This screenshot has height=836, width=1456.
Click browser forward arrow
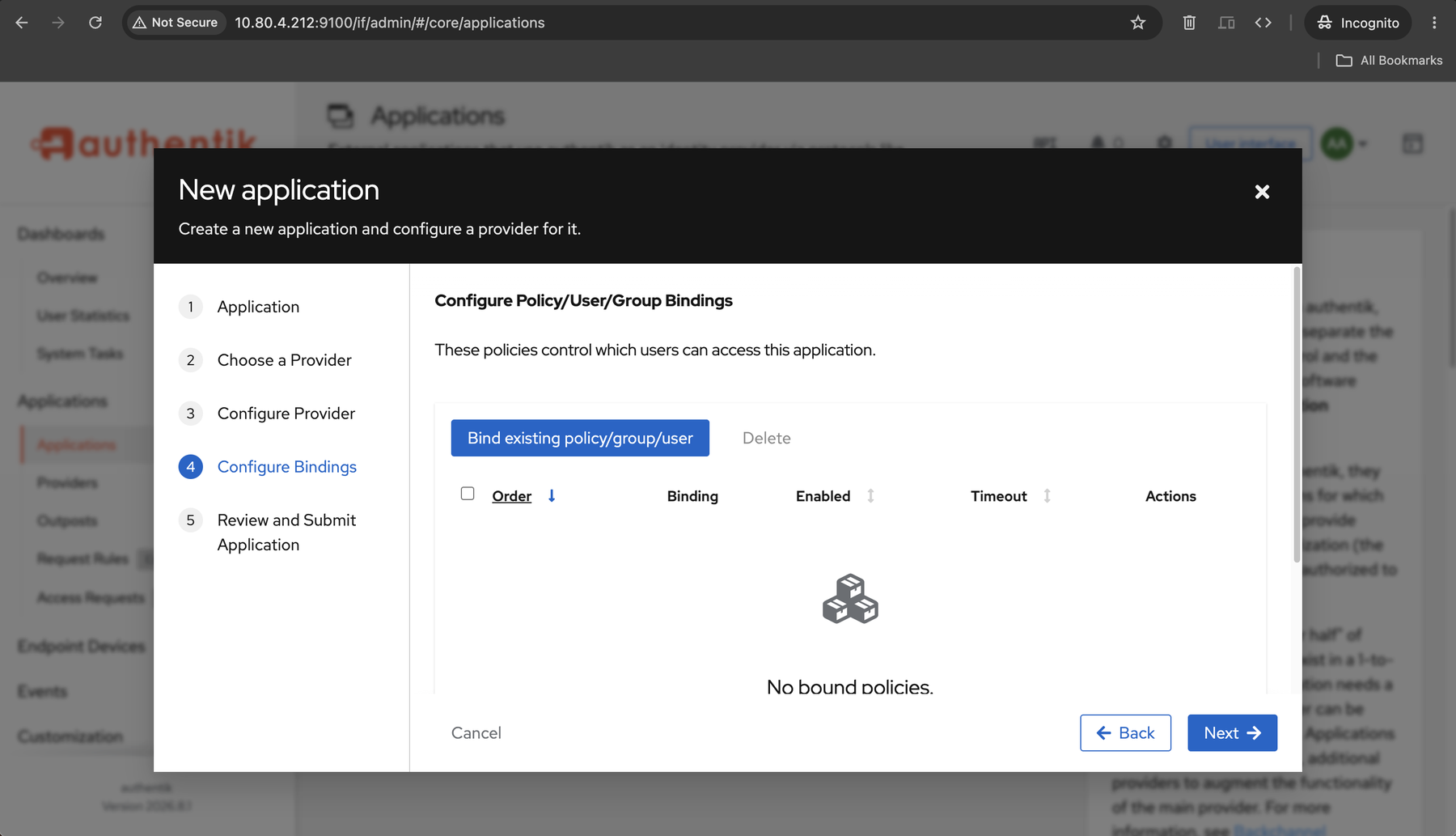click(58, 23)
